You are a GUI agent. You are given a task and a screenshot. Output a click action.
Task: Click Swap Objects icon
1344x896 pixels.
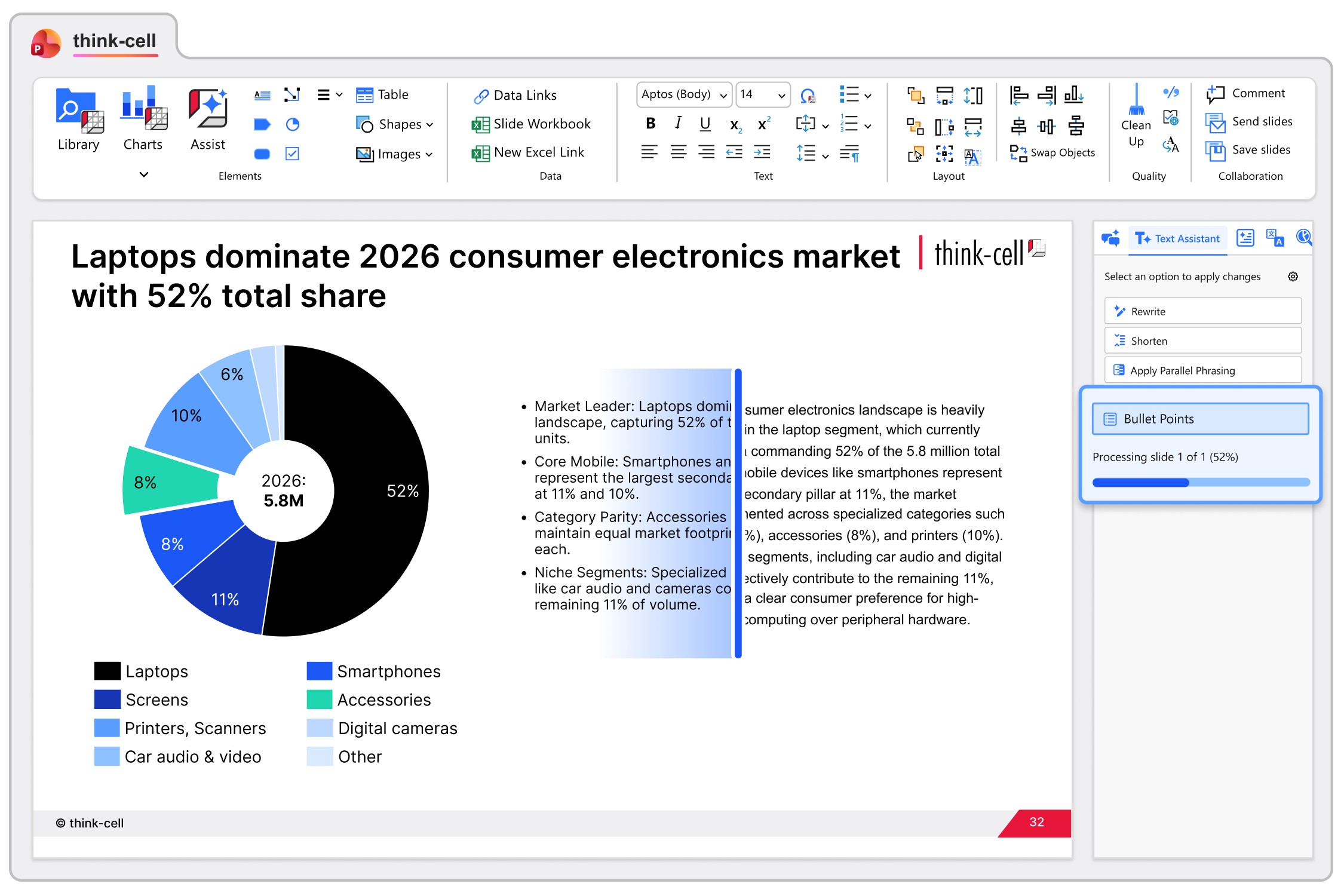(1018, 153)
